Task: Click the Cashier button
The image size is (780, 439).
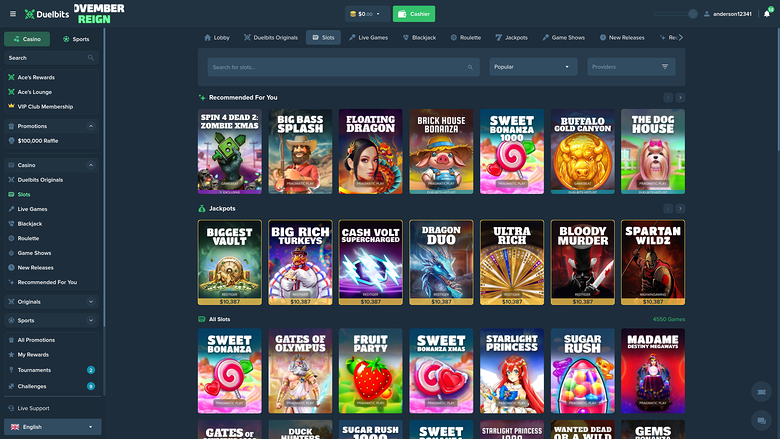Action: coord(414,14)
